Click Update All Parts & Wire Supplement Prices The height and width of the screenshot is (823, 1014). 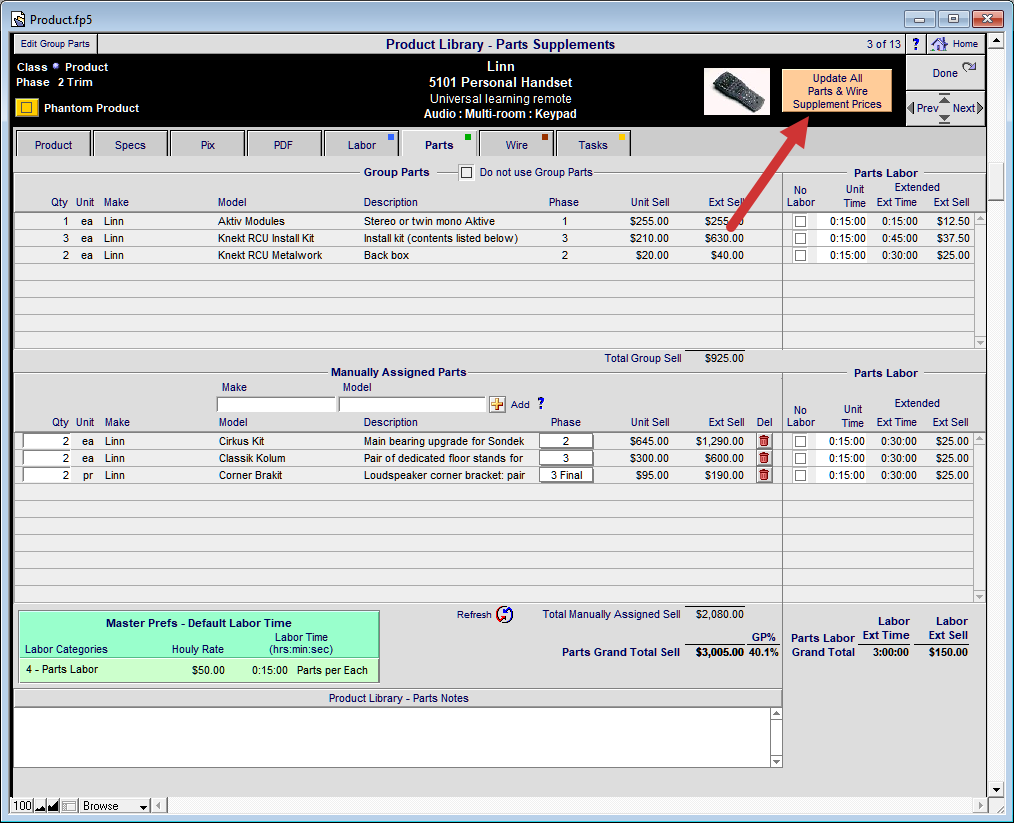(x=837, y=91)
